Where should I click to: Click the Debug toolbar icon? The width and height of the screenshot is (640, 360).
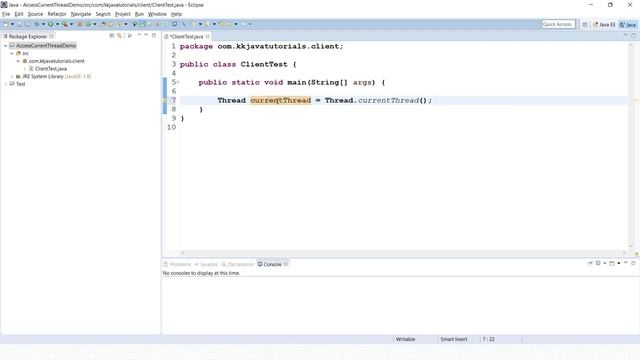click(x=37, y=24)
